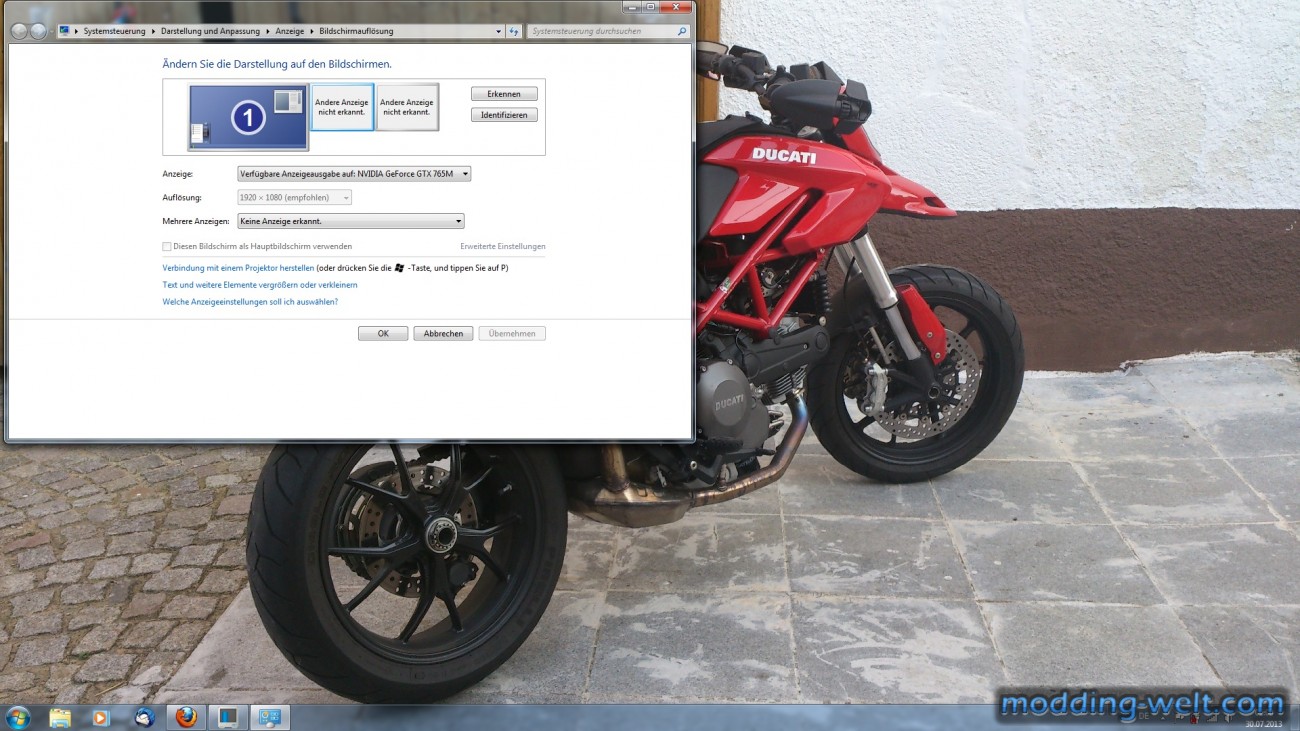The image size is (1300, 731).
Task: Select the second 'Andere Anzeige nicht erkannt' box
Action: tap(407, 107)
